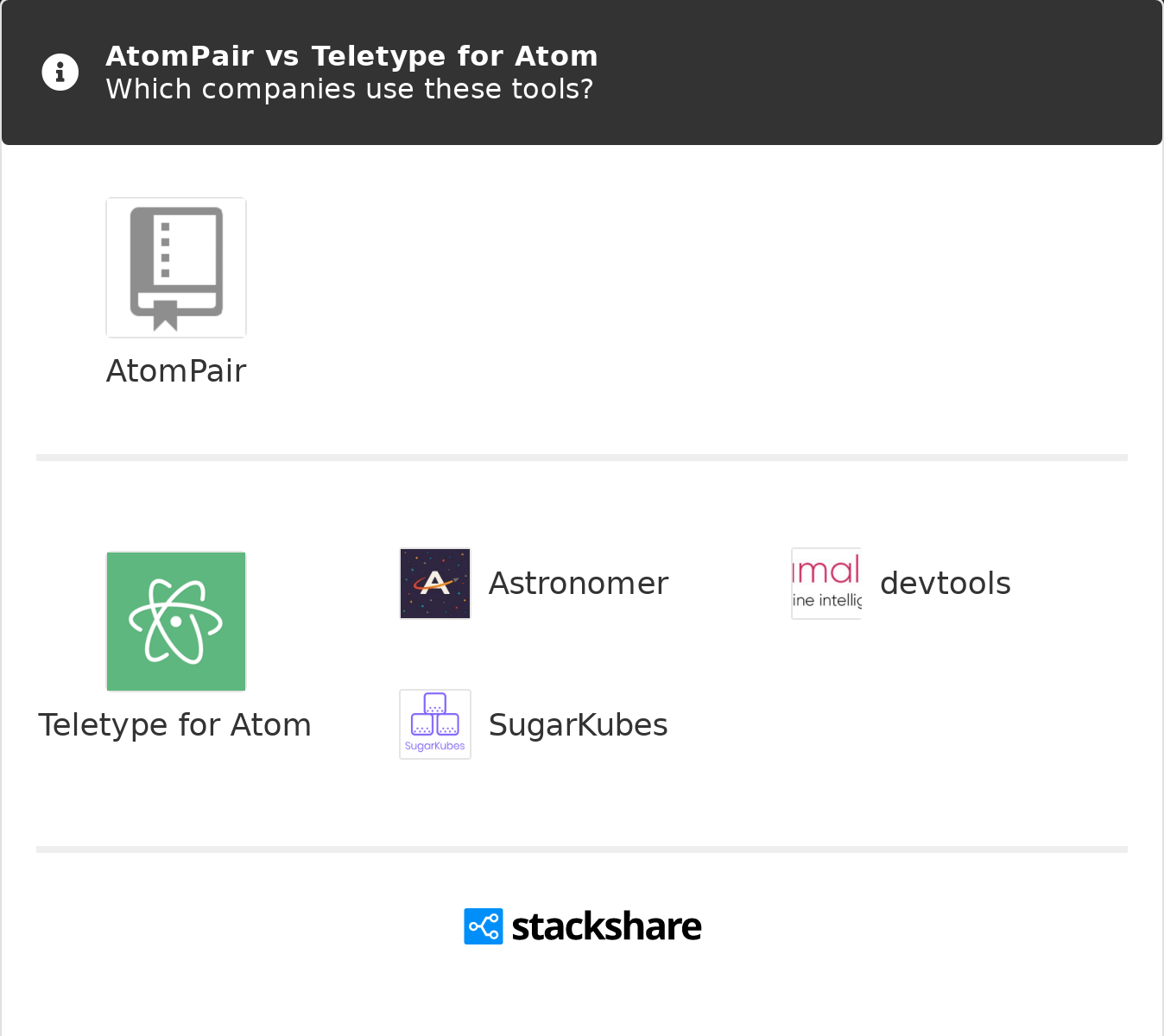Click the SugarKubes logo thumbnail
The image size is (1164, 1036).
click(434, 723)
